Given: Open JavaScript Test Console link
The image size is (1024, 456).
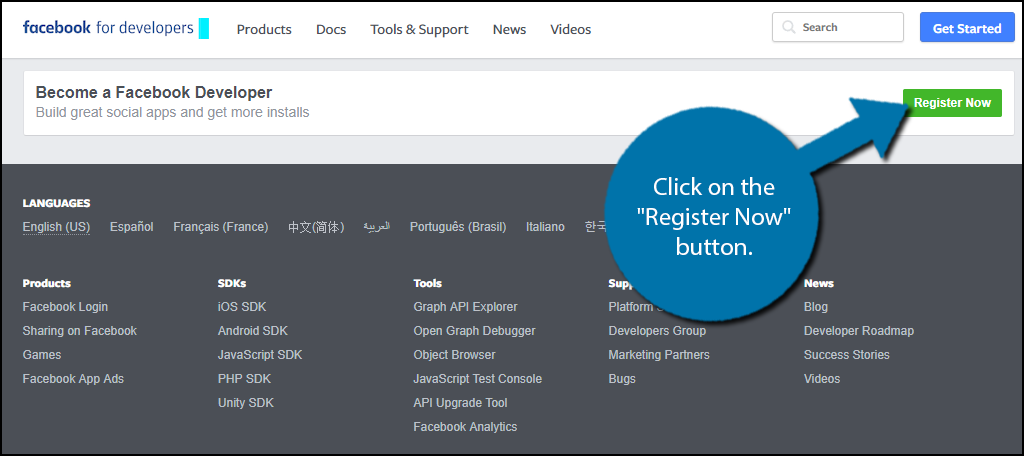Looking at the screenshot, I should 477,378.
